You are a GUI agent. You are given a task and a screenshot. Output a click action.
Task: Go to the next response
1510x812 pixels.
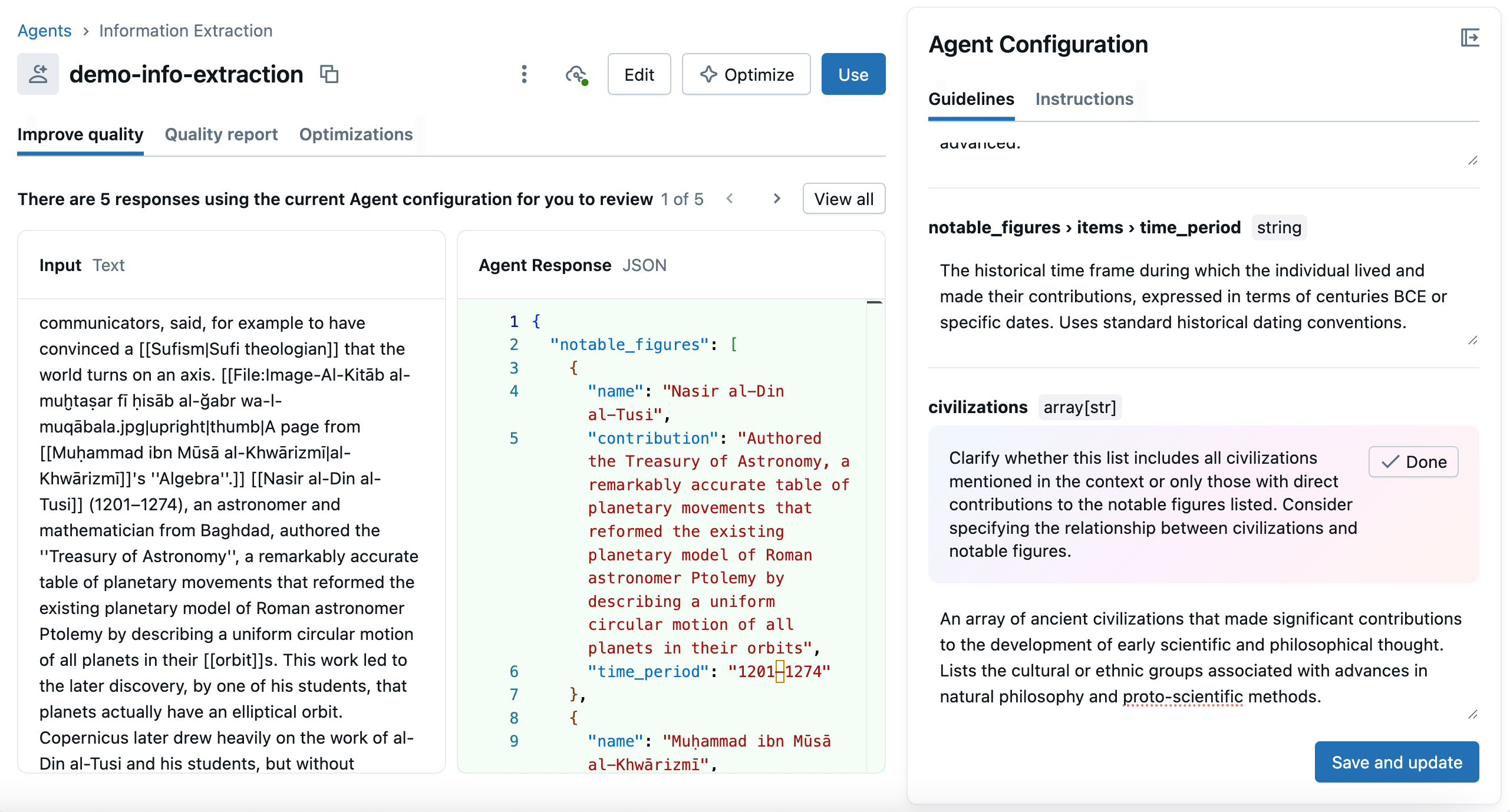777,199
